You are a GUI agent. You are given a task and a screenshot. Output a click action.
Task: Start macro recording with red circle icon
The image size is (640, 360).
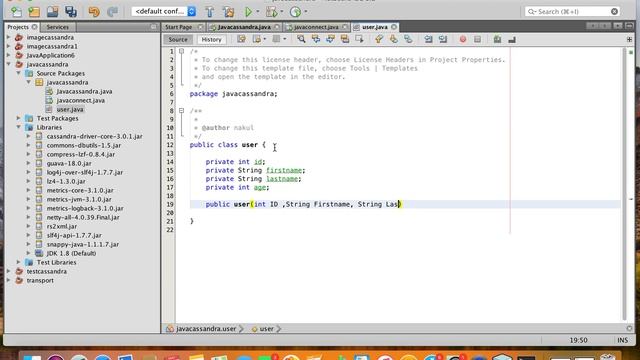[463, 40]
